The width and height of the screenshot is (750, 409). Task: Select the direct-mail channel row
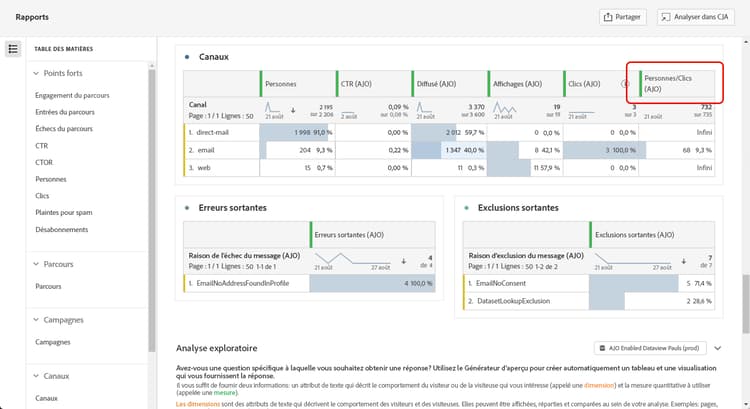(449, 133)
